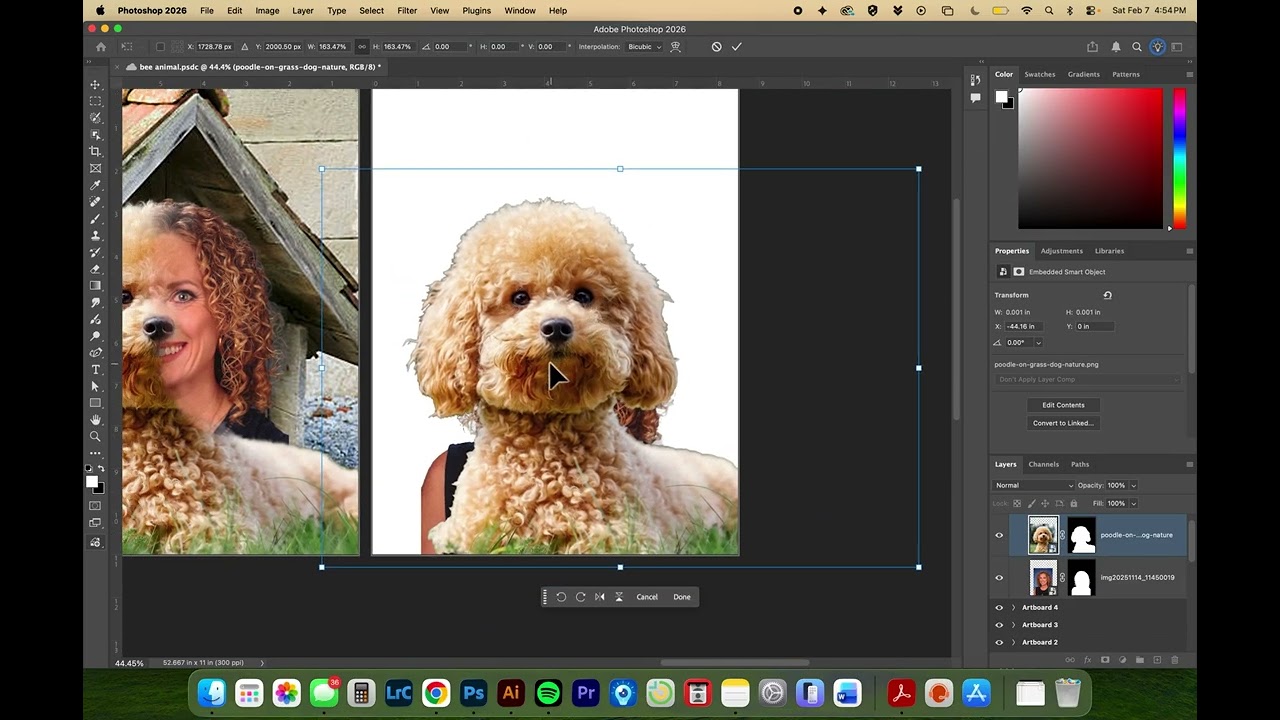
Task: Toggle lock transparent pixels icon
Action: coord(1017,503)
